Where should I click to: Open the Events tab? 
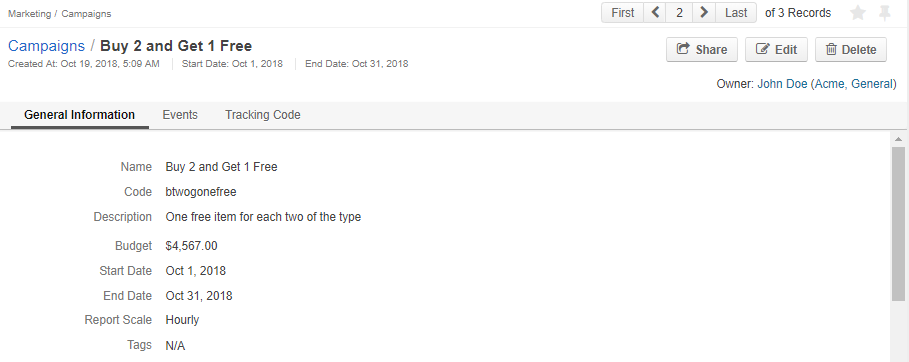tap(180, 115)
